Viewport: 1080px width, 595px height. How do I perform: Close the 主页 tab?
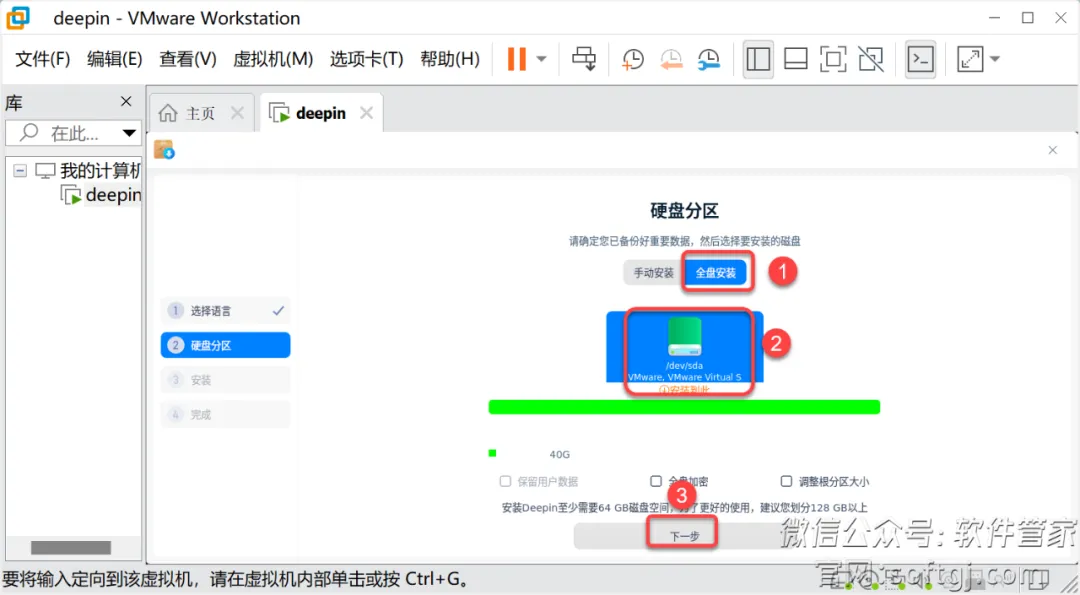click(x=237, y=113)
